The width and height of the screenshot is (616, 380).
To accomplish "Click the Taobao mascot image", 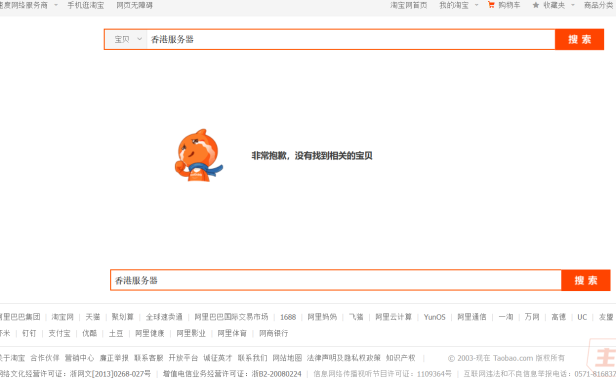I will click(x=199, y=155).
